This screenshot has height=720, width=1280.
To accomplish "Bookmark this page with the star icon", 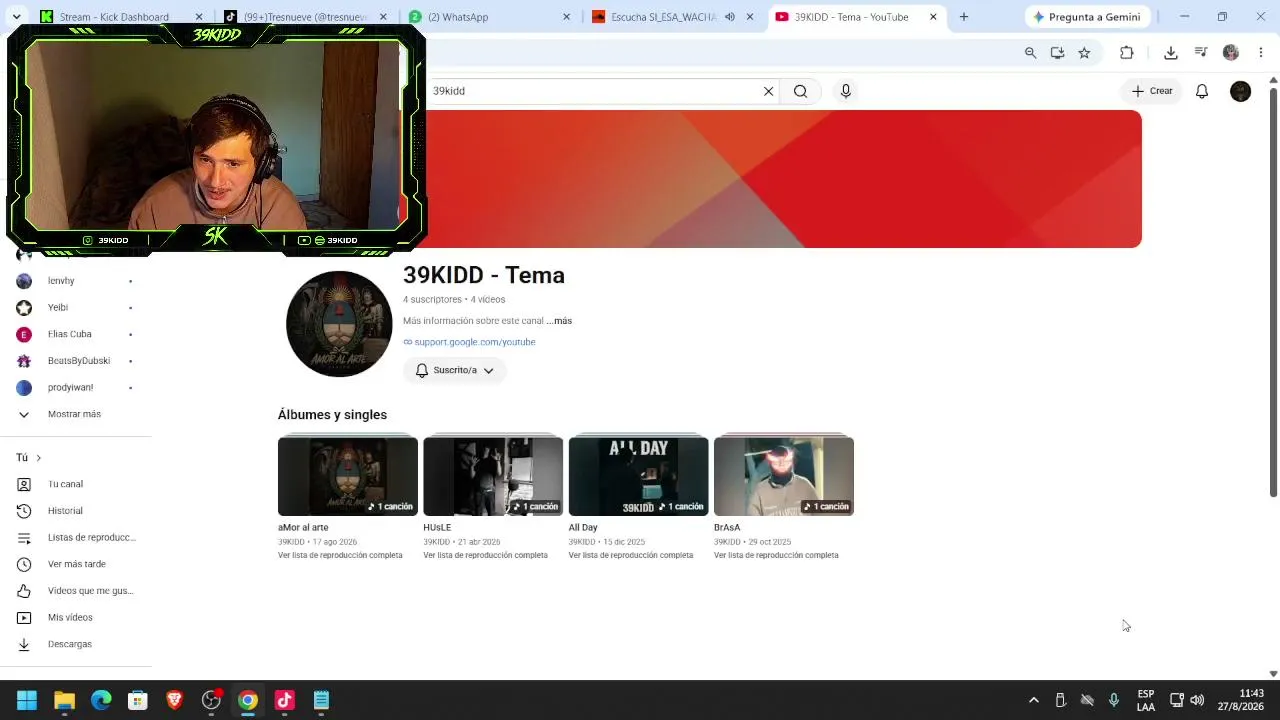I will 1084,53.
